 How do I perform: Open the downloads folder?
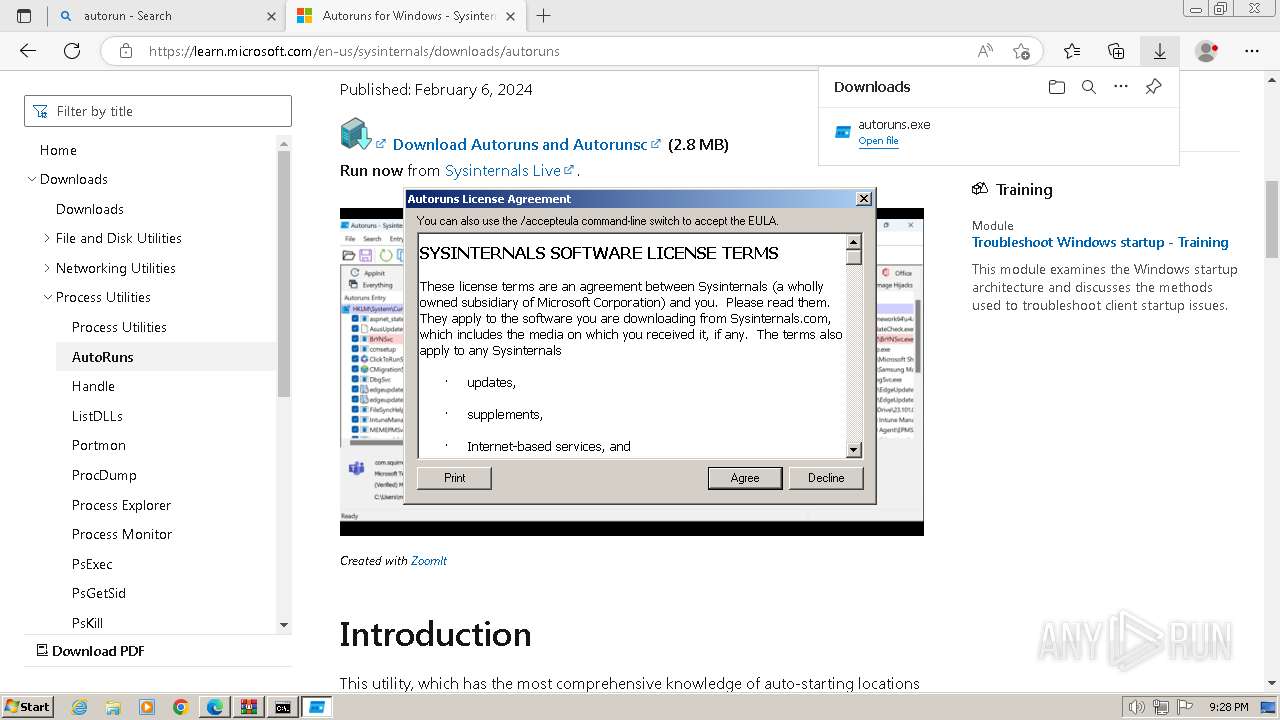click(1057, 87)
